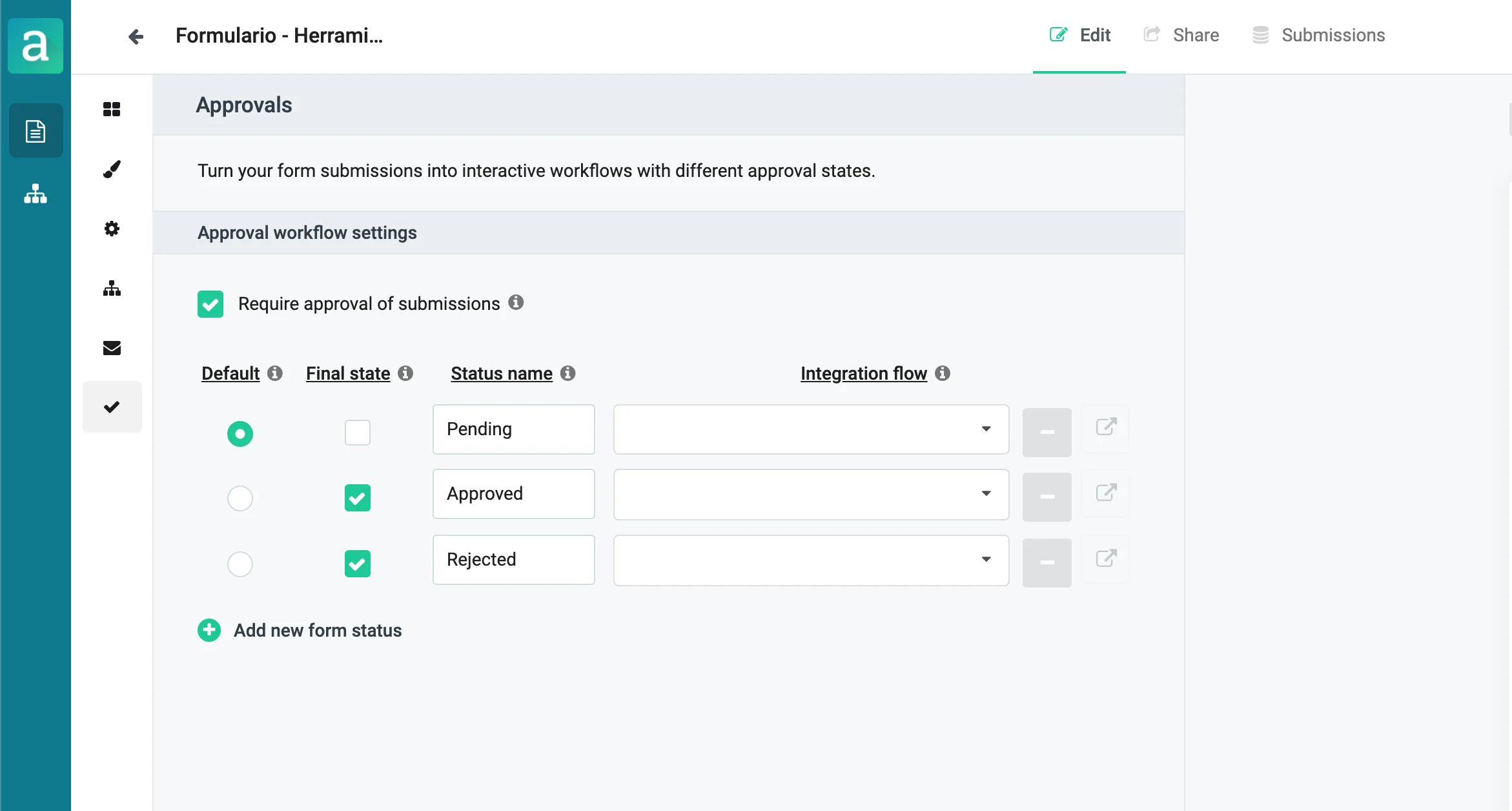1512x811 pixels.
Task: Click the green plus icon for new status
Action: click(x=209, y=630)
